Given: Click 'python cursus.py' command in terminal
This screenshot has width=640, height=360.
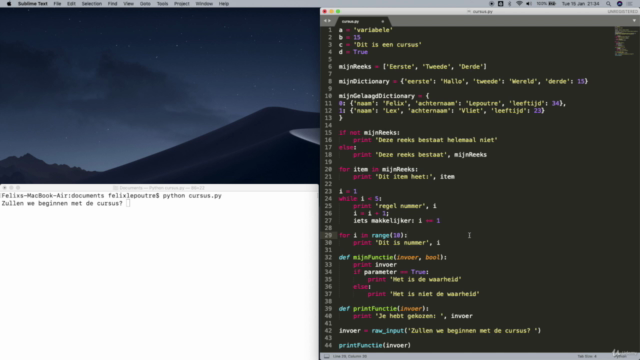Looking at the screenshot, I should click(192, 196).
